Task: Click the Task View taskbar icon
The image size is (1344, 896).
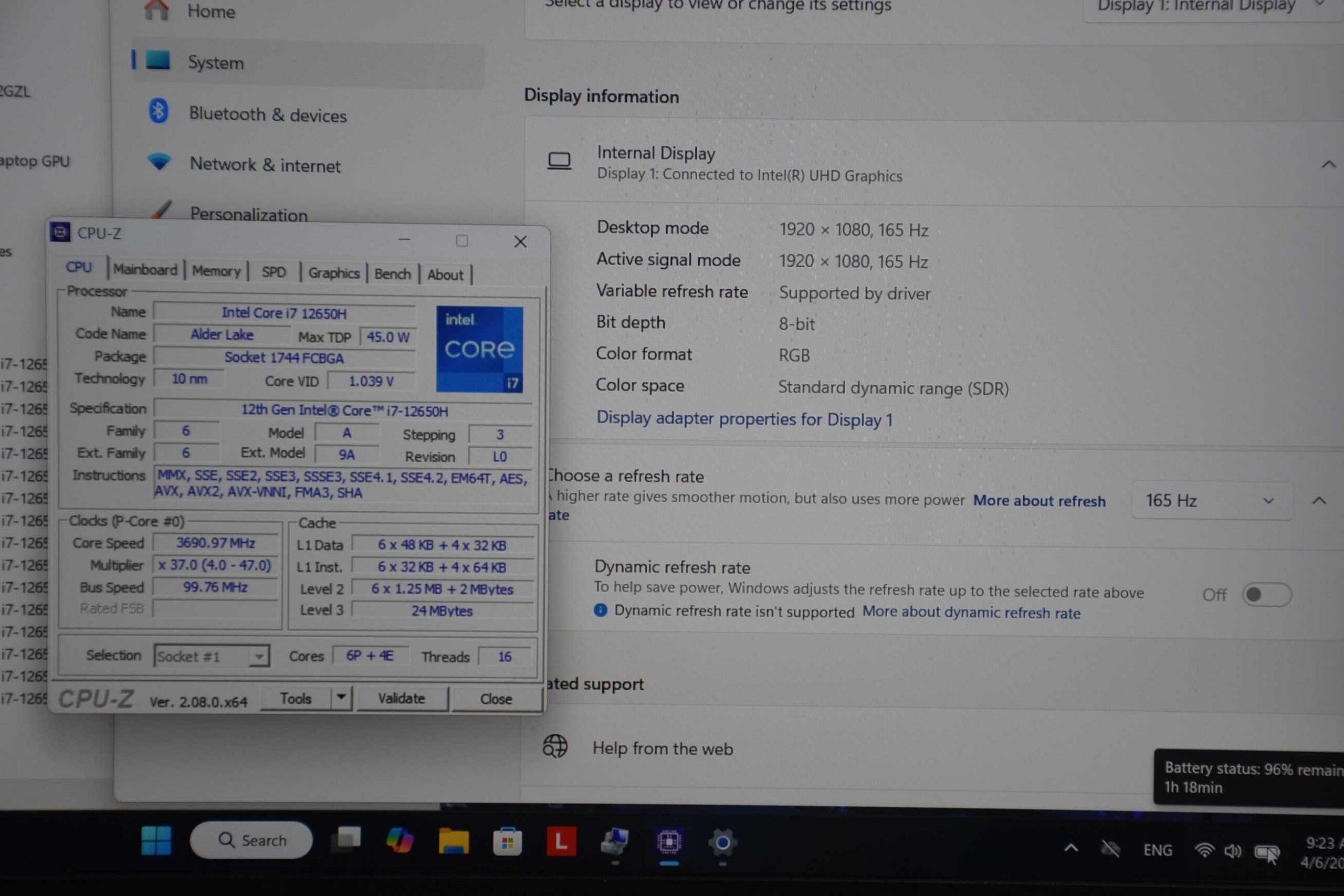Action: [346, 840]
